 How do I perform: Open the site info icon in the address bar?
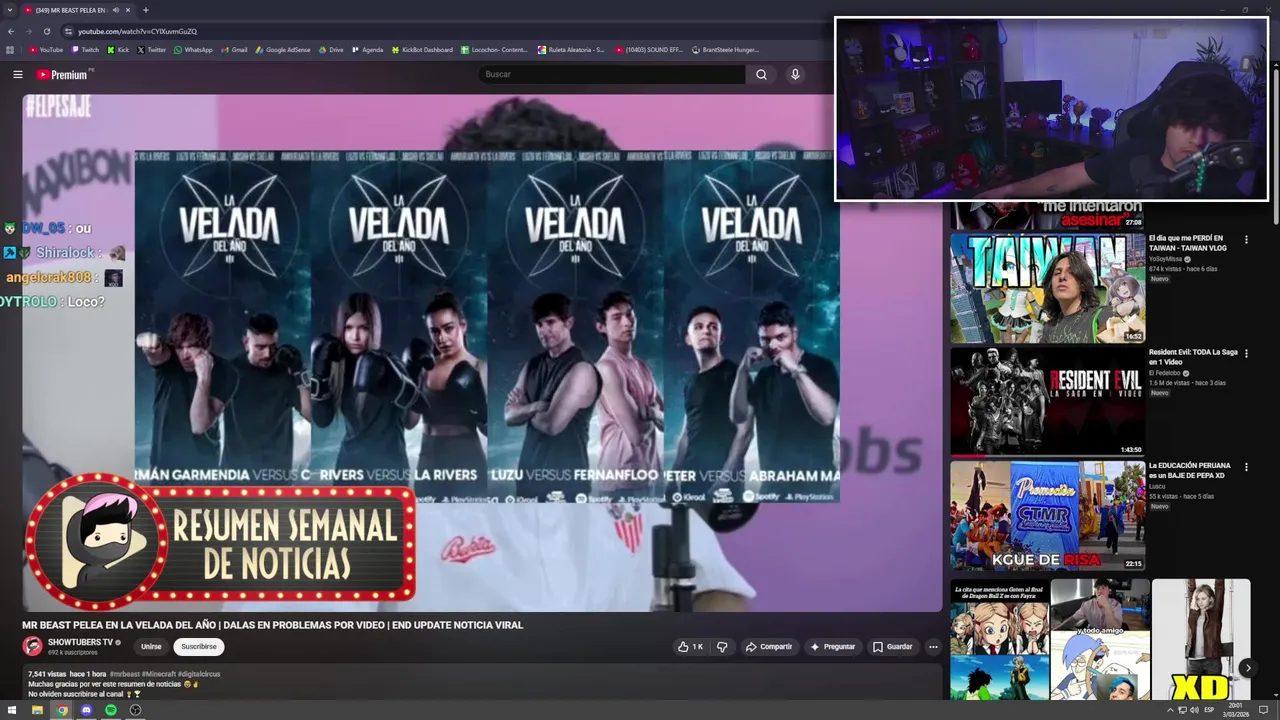tap(68, 31)
